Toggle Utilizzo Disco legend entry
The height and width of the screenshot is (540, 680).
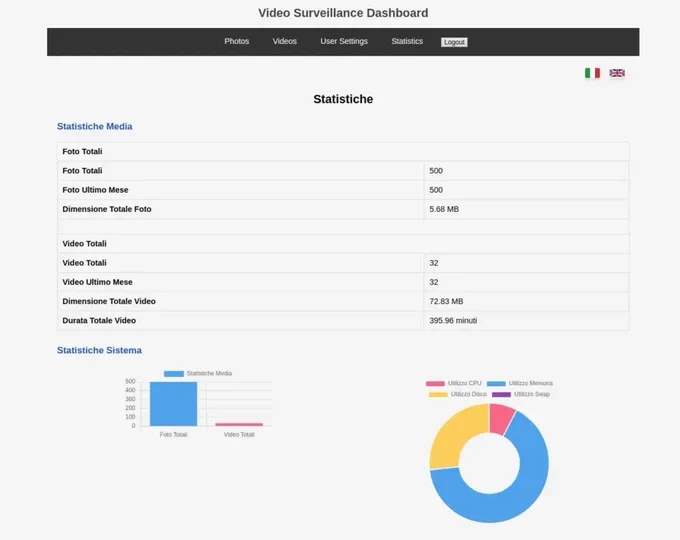tap(458, 394)
